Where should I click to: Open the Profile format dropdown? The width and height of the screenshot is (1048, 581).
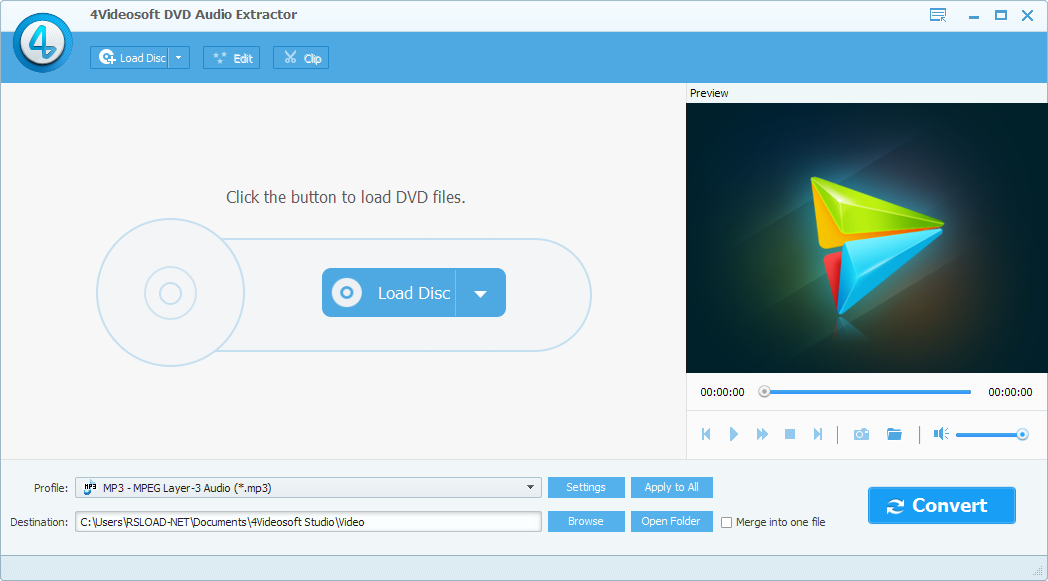click(x=532, y=487)
